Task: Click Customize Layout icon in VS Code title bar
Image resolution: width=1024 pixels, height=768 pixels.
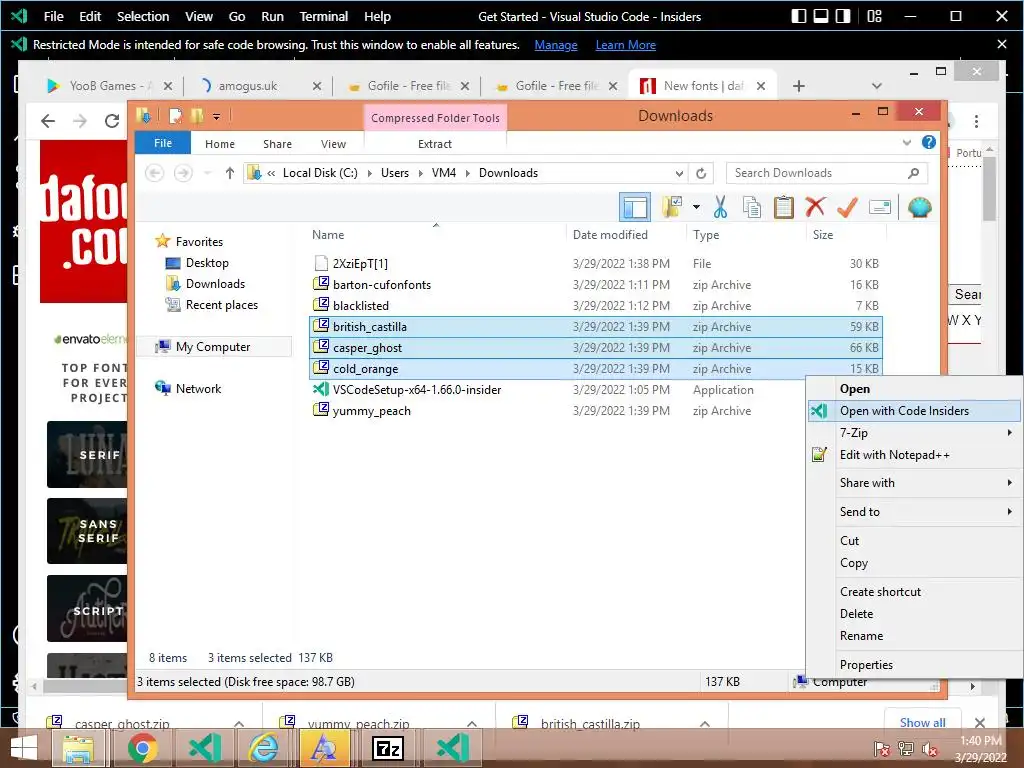Action: click(874, 16)
